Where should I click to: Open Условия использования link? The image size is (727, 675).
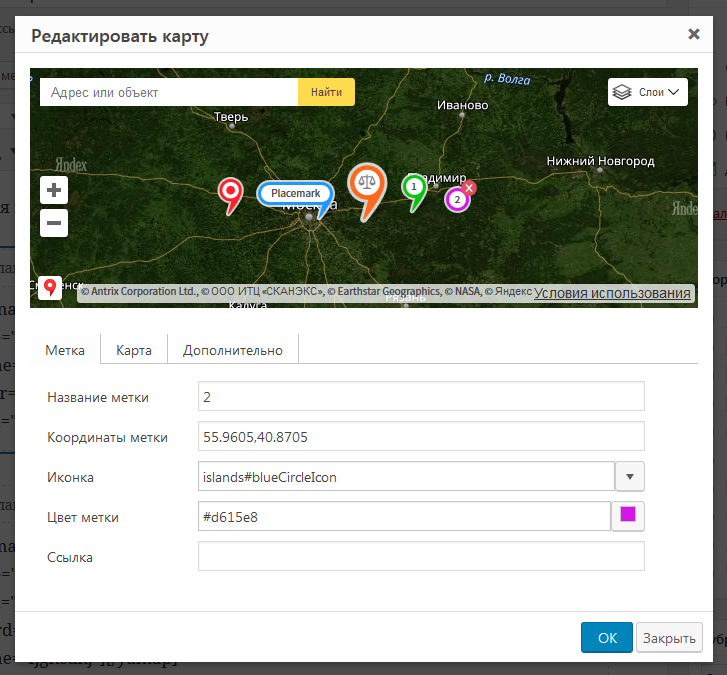point(612,293)
